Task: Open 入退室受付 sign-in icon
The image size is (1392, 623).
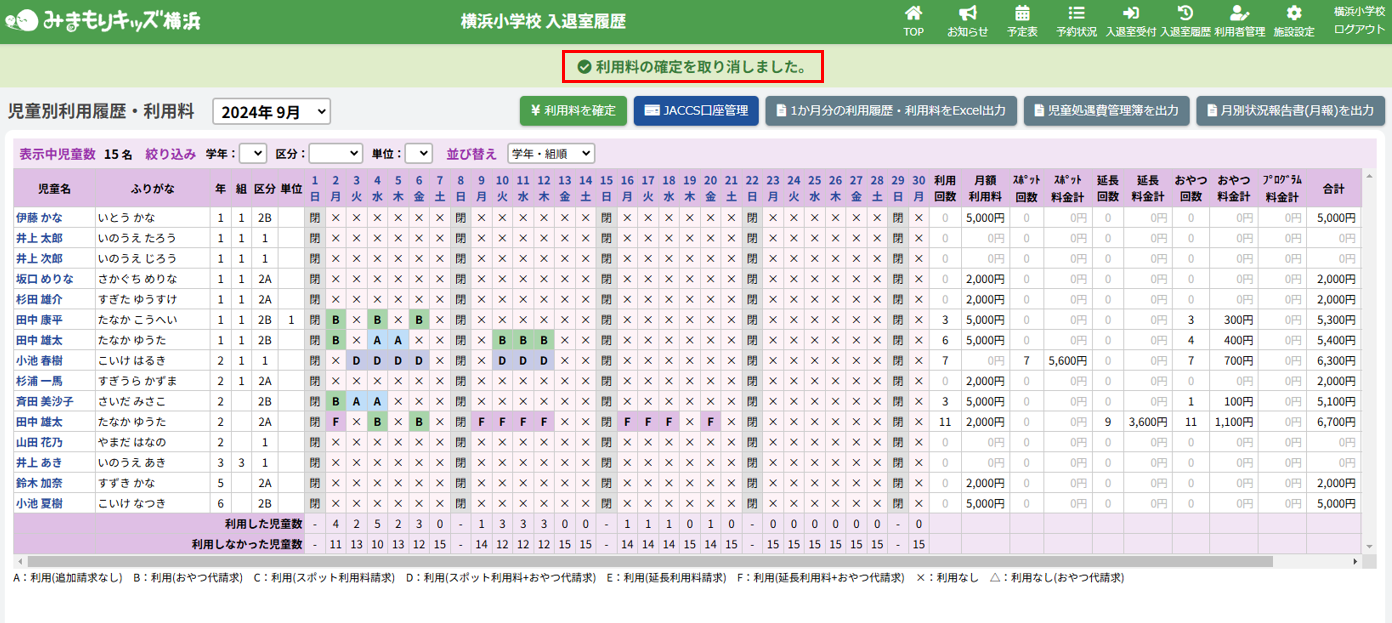Action: 1130,14
